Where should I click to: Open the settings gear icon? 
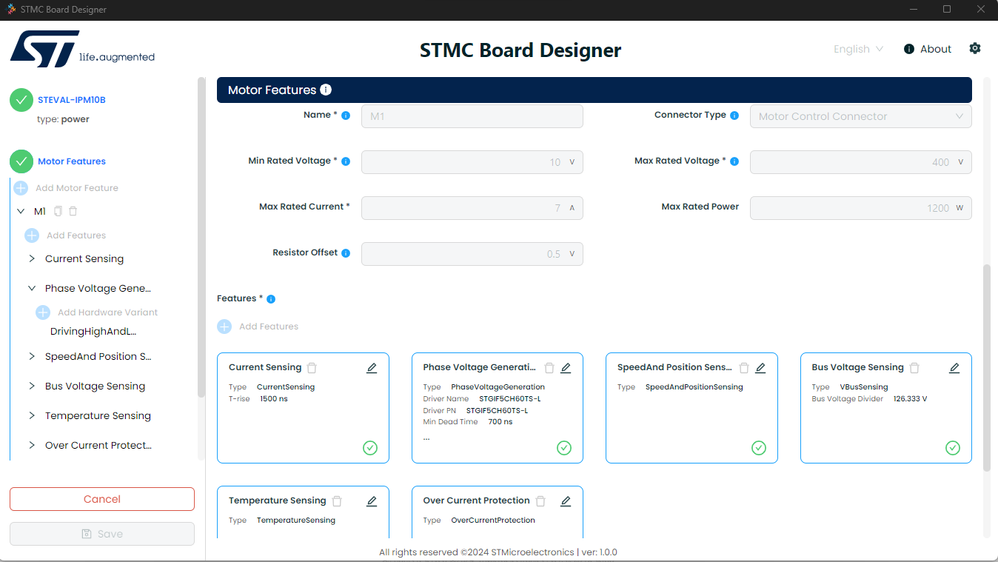click(974, 48)
